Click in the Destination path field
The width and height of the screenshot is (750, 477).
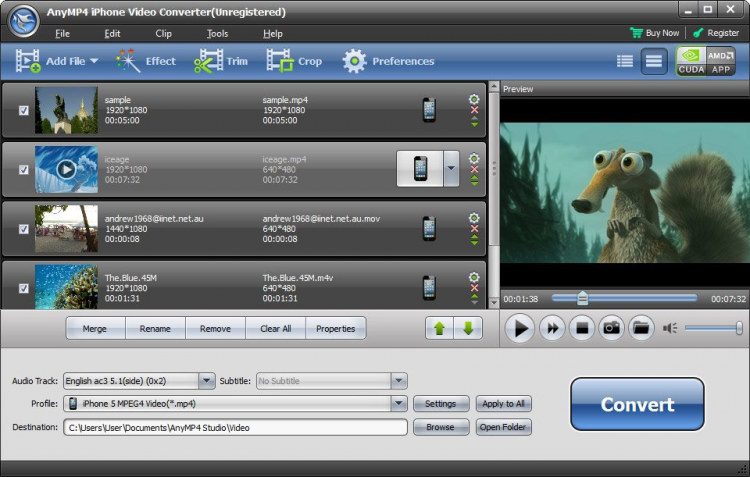point(235,427)
